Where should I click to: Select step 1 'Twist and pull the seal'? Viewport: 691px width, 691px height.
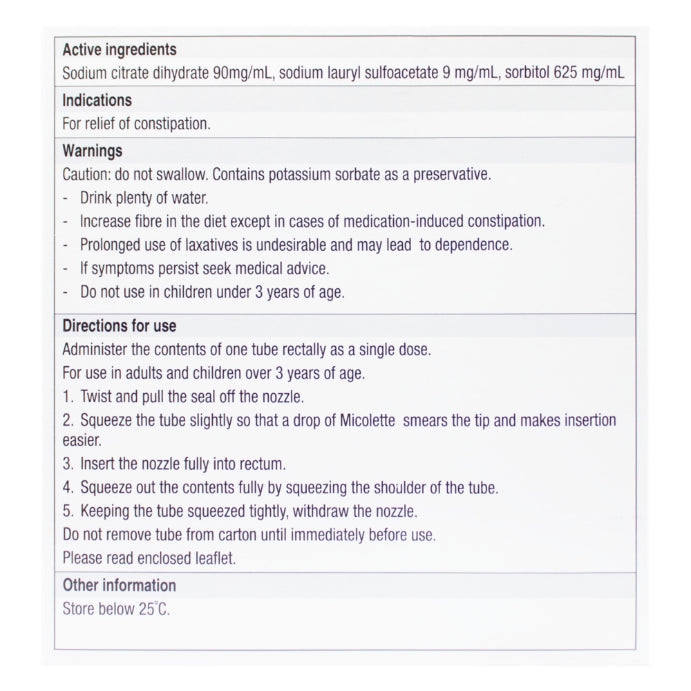(183, 397)
